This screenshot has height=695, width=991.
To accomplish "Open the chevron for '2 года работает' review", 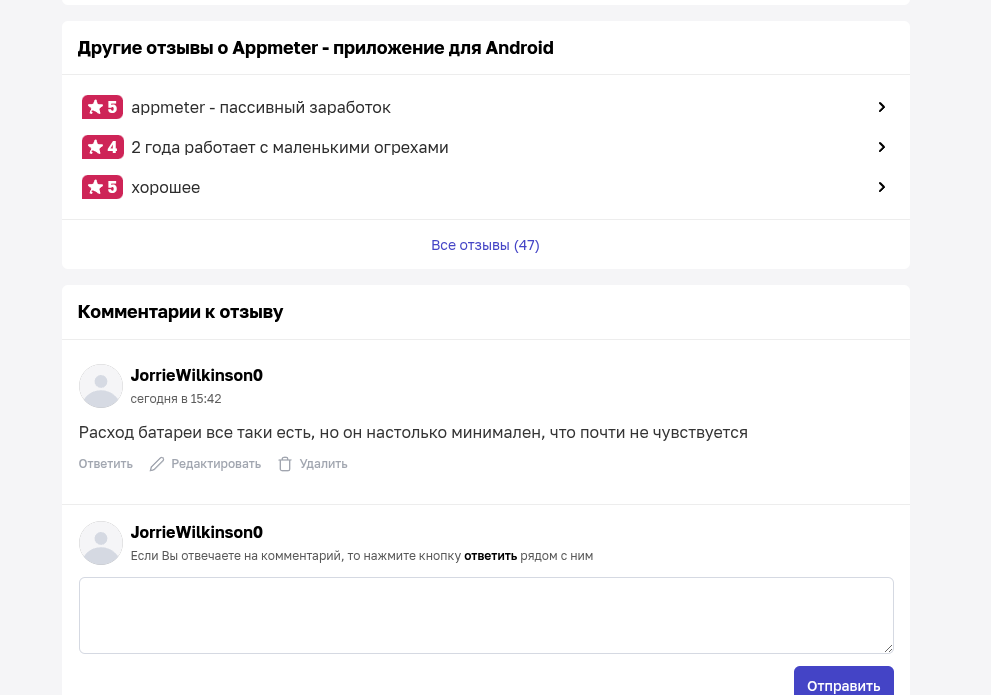I will point(882,147).
